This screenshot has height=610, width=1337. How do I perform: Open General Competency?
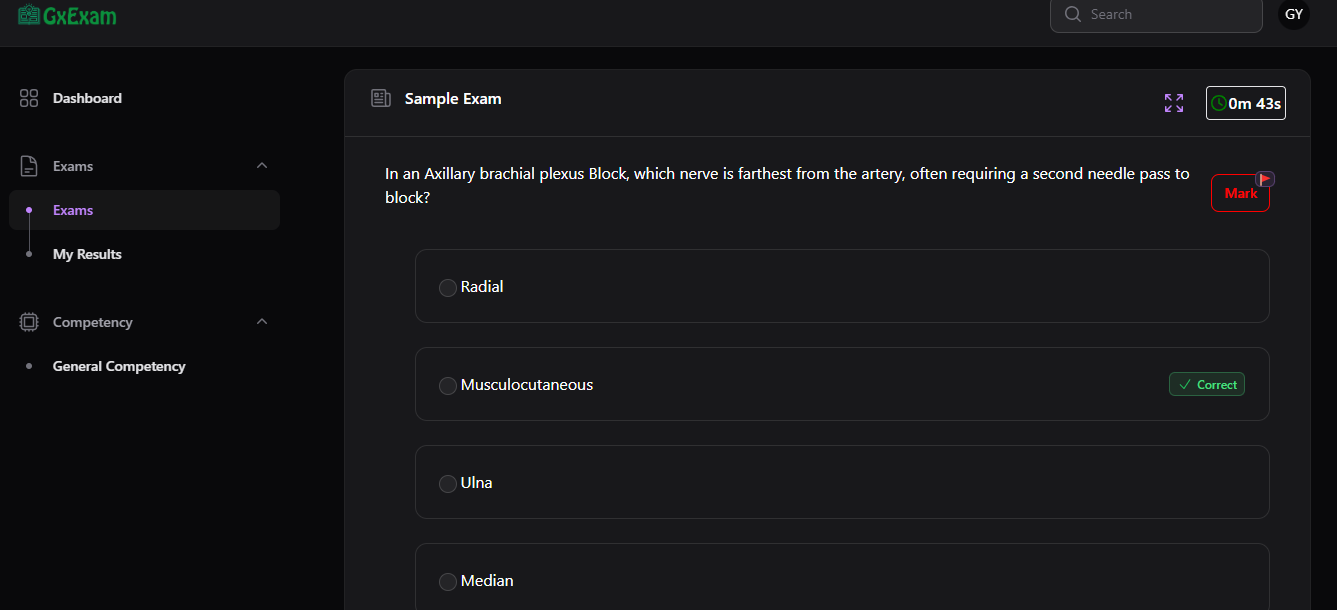pos(119,366)
